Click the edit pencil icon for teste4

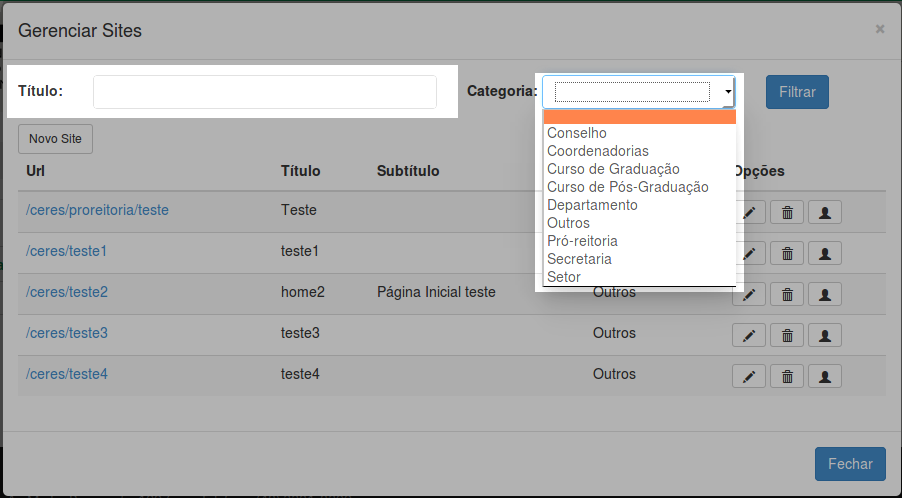point(749,376)
